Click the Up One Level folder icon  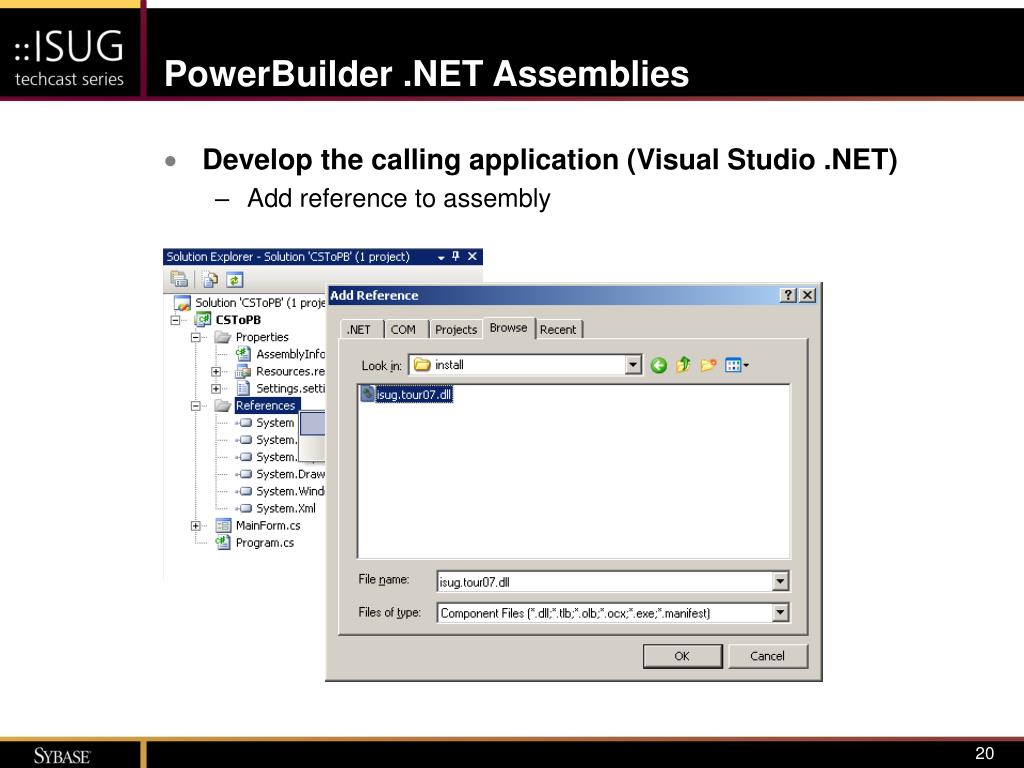683,364
